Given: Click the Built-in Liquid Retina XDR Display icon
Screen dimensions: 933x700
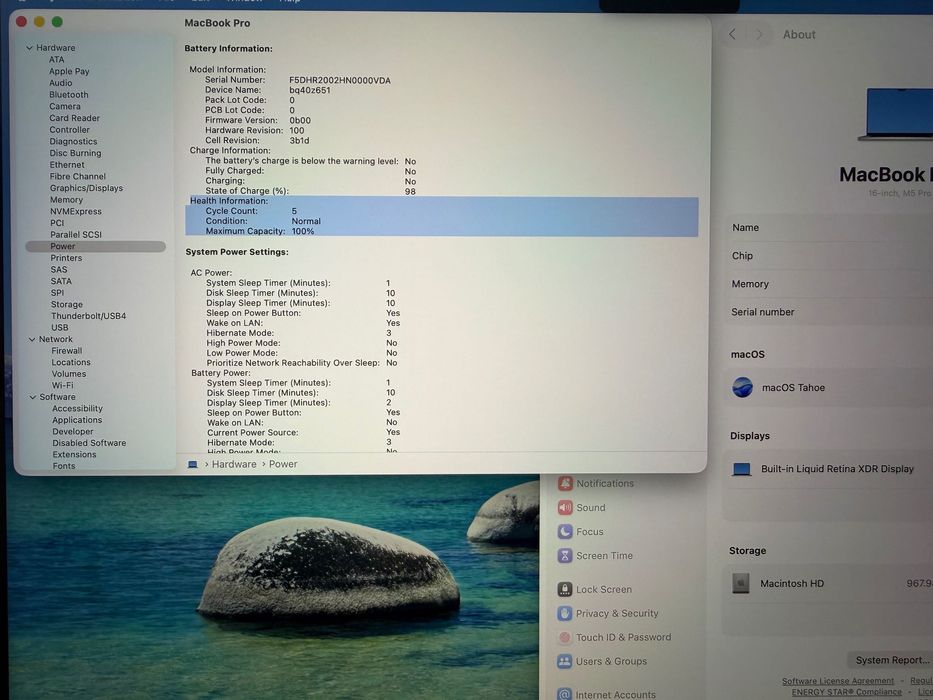Looking at the screenshot, I should pos(741,469).
